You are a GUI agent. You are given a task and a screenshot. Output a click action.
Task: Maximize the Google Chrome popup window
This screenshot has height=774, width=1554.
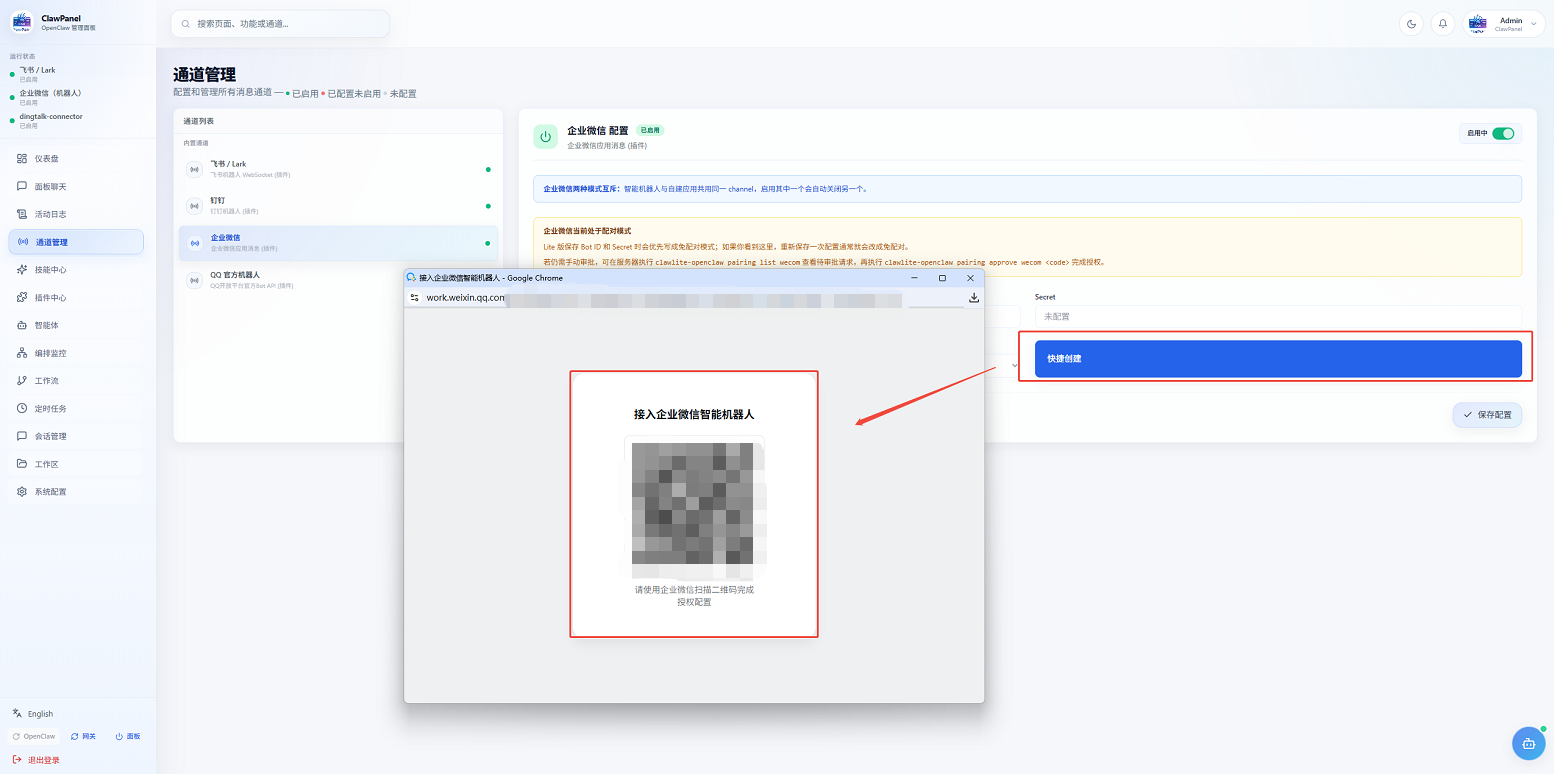[942, 277]
